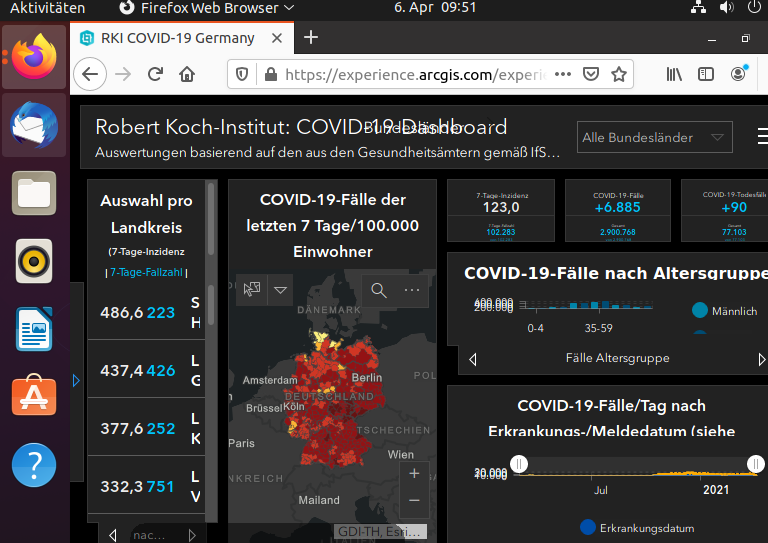Open the GDI-TH, Esri map attribution
The height and width of the screenshot is (543, 768).
tap(380, 532)
